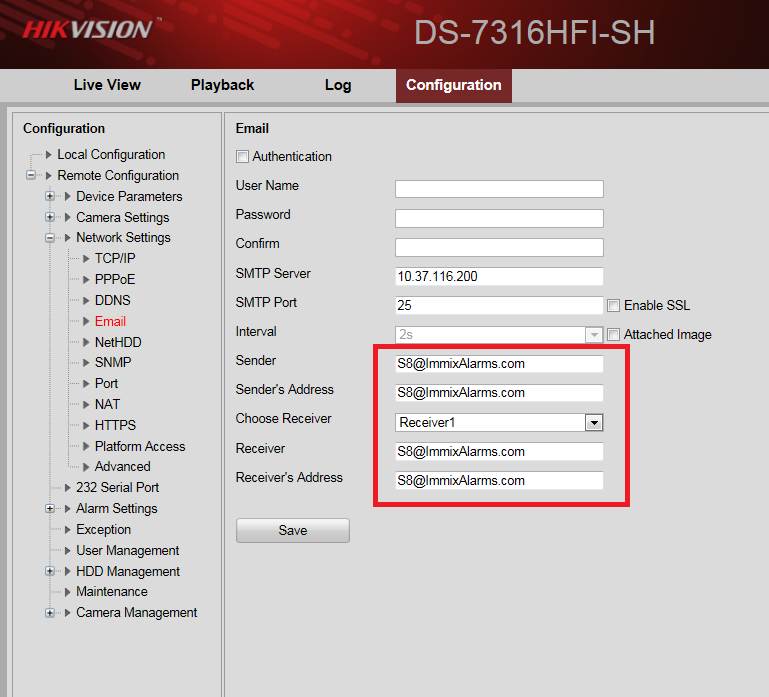The image size is (769, 697).
Task: Edit the Receiver's Address field
Action: pos(499,480)
